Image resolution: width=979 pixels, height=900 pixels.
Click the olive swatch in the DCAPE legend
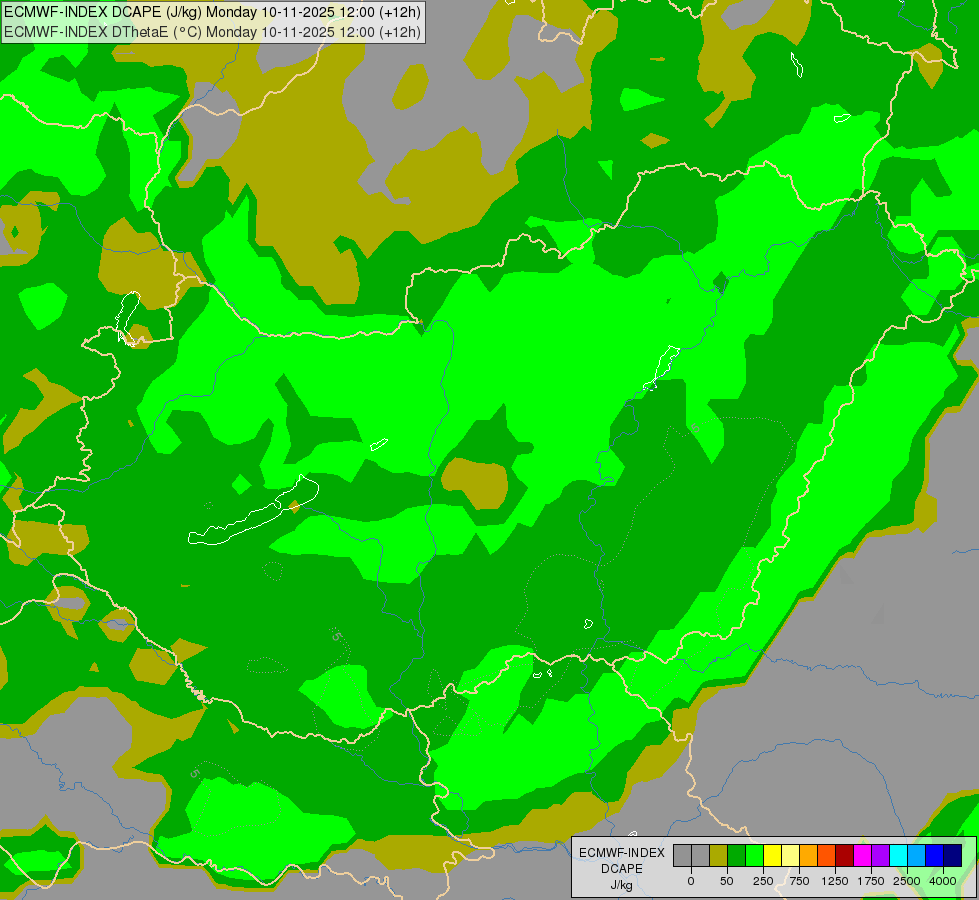(719, 855)
